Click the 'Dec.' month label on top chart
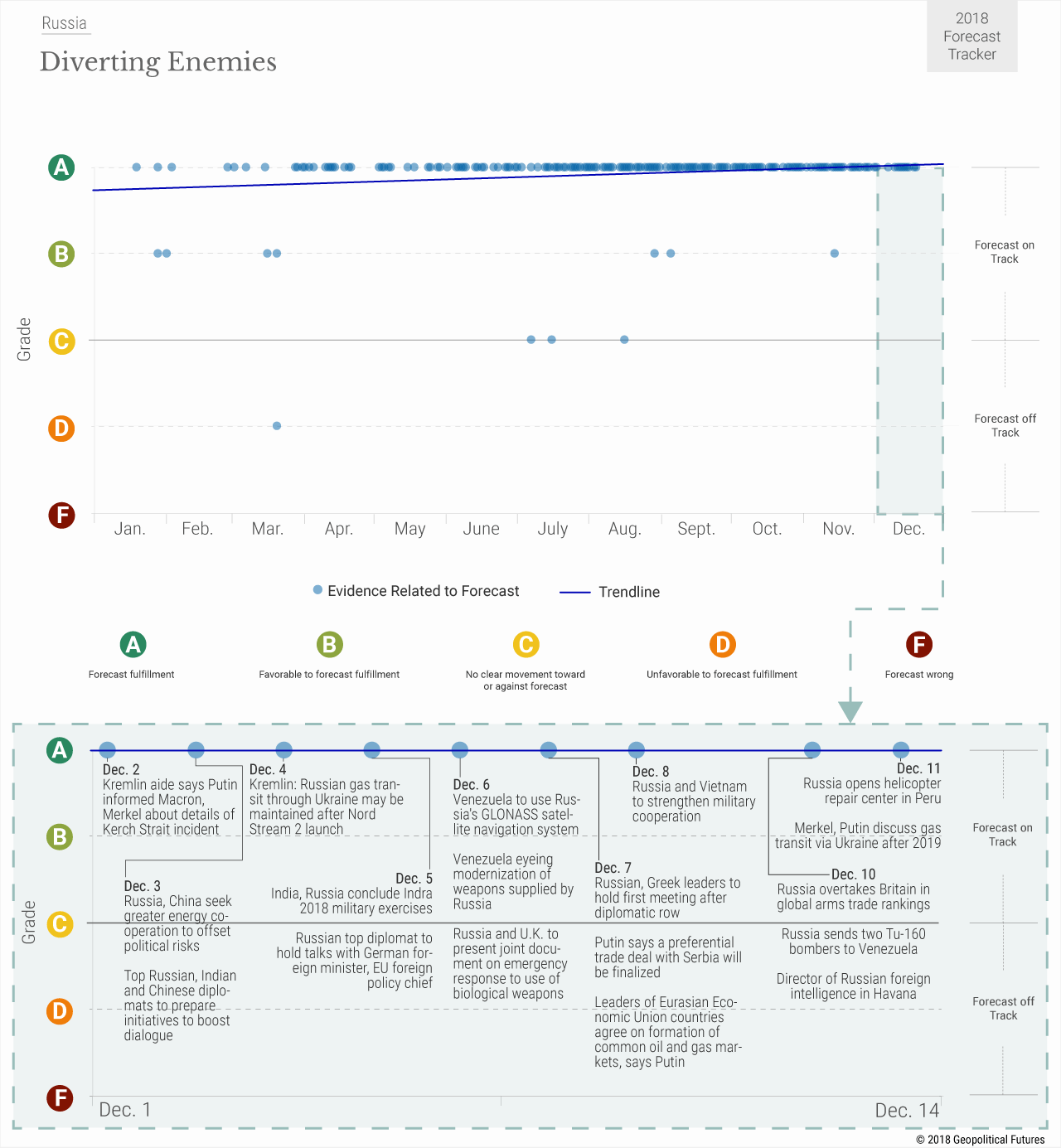Image resolution: width=1061 pixels, height=1148 pixels. [x=908, y=529]
